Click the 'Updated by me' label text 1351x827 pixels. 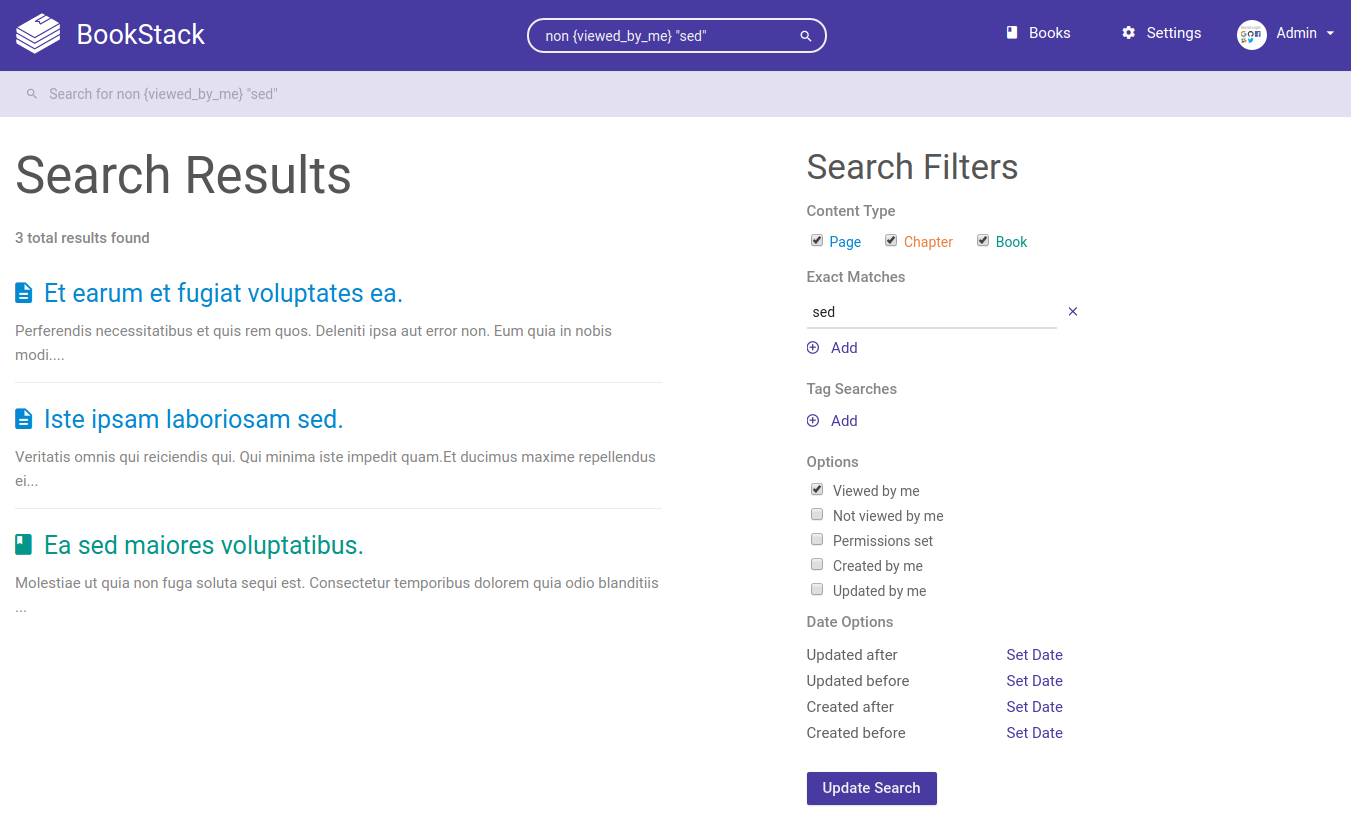click(x=880, y=591)
